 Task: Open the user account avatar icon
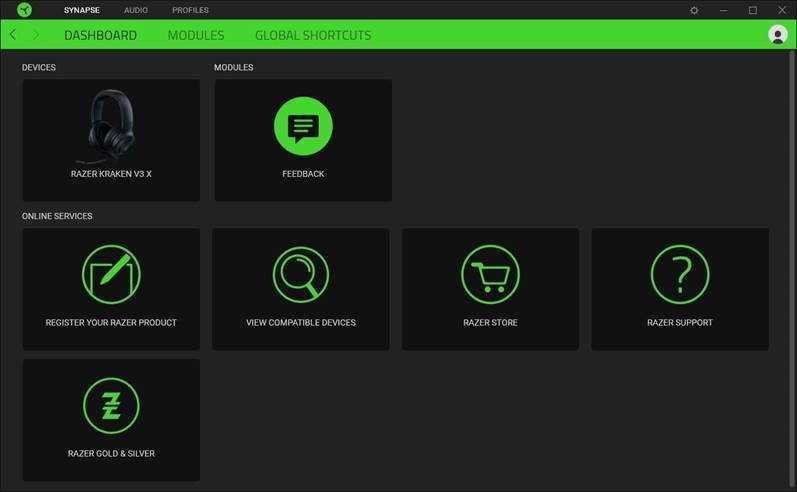[777, 35]
